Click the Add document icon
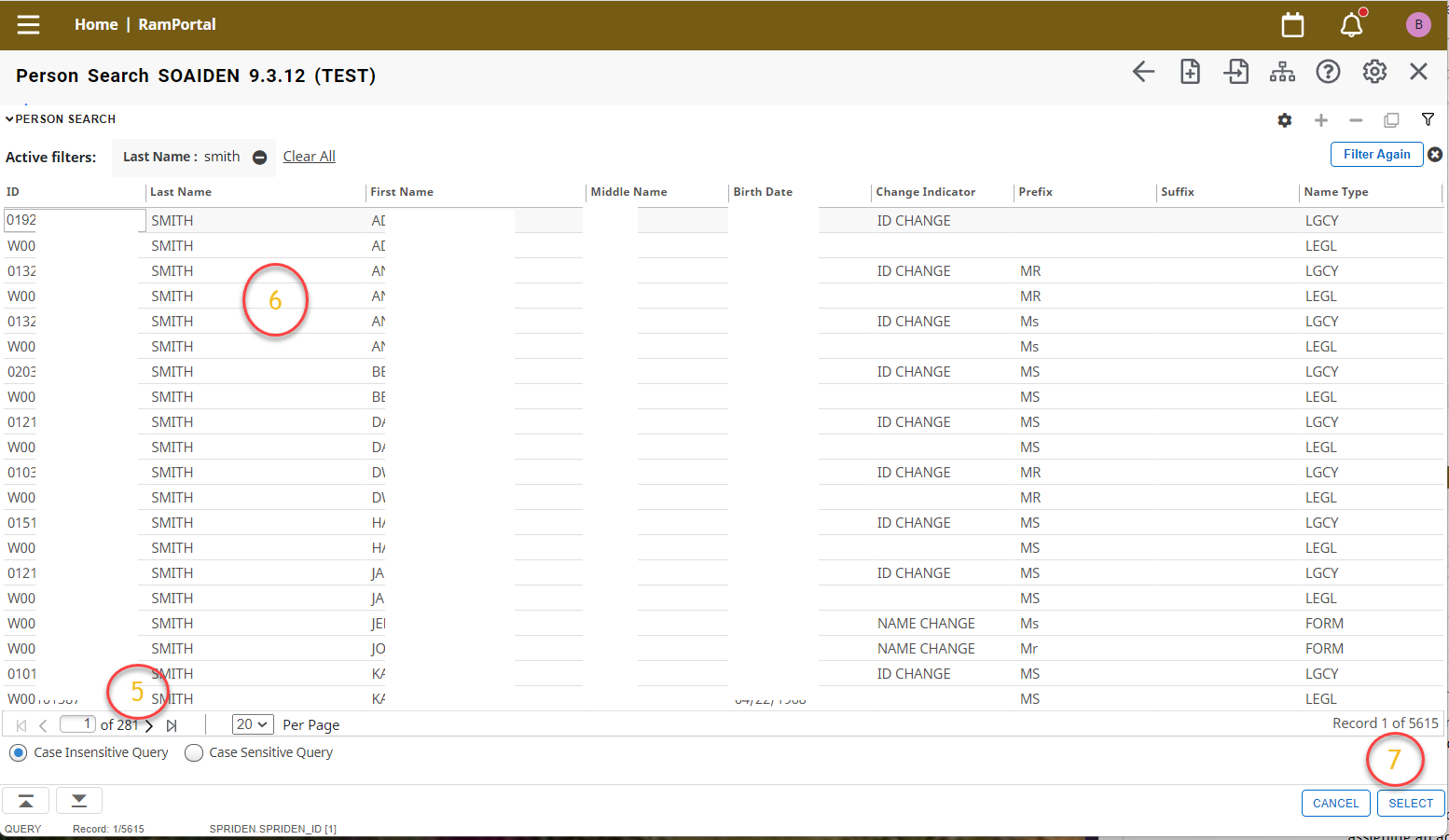Image resolution: width=1449 pixels, height=840 pixels. [x=1190, y=72]
